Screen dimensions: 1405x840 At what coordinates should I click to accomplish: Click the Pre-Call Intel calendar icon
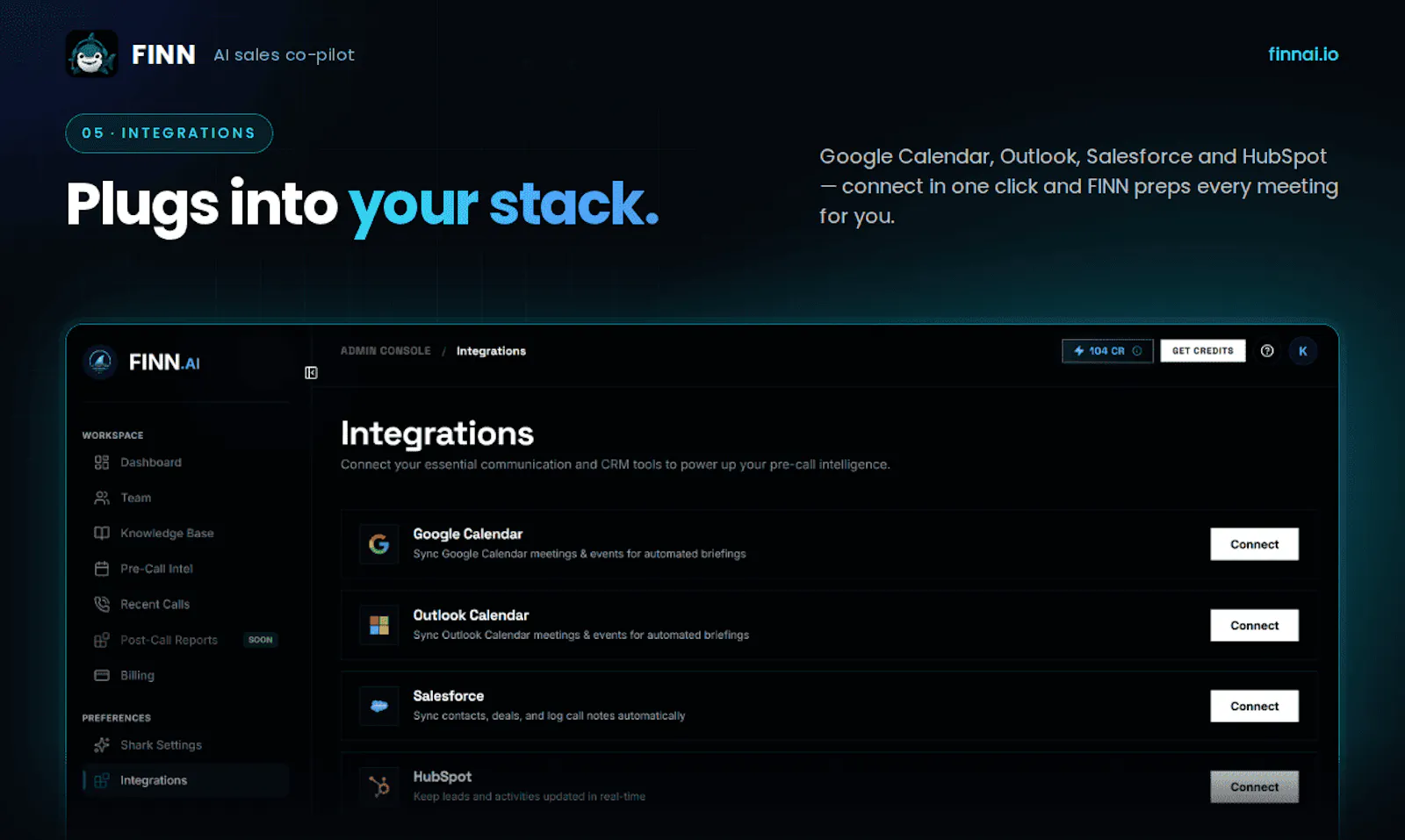click(x=102, y=569)
